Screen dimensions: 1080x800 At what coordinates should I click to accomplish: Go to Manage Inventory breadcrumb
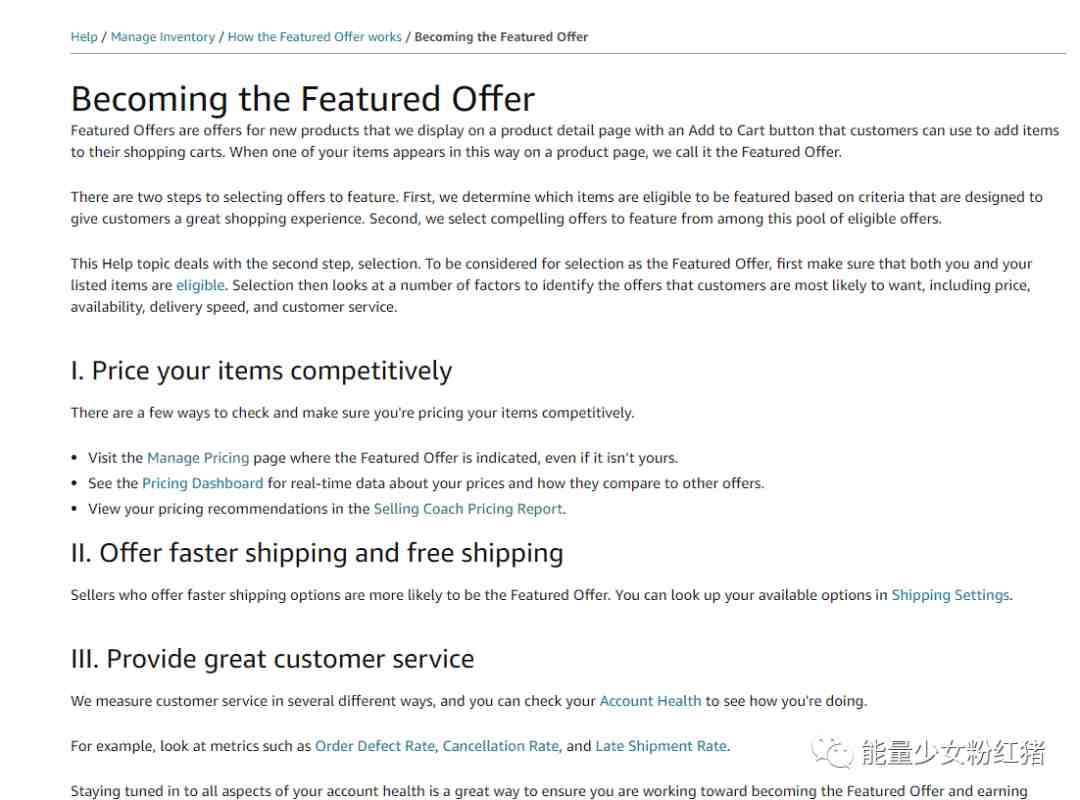(163, 37)
